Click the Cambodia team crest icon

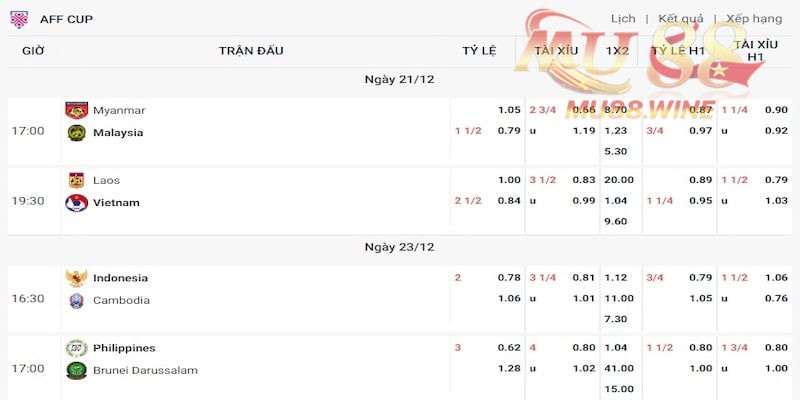(76, 300)
